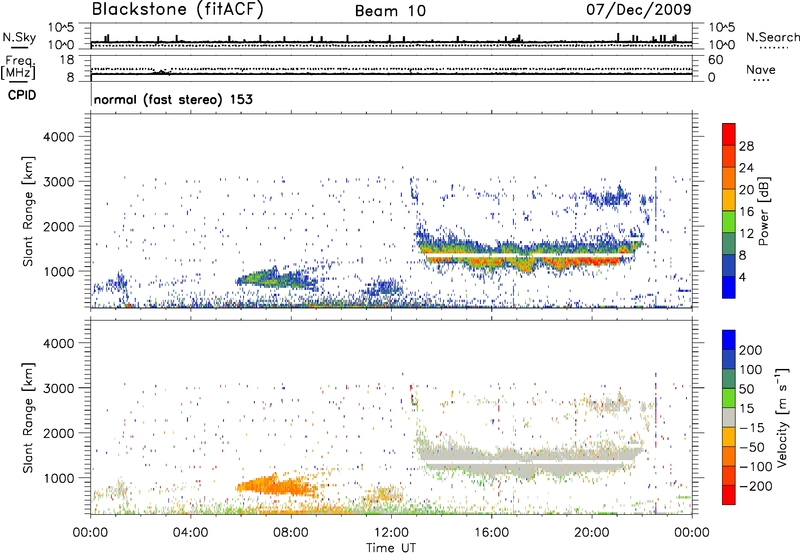Screen dimensions: 800x554
Task: Click the '16:00' time axis label
Action: 491,533
